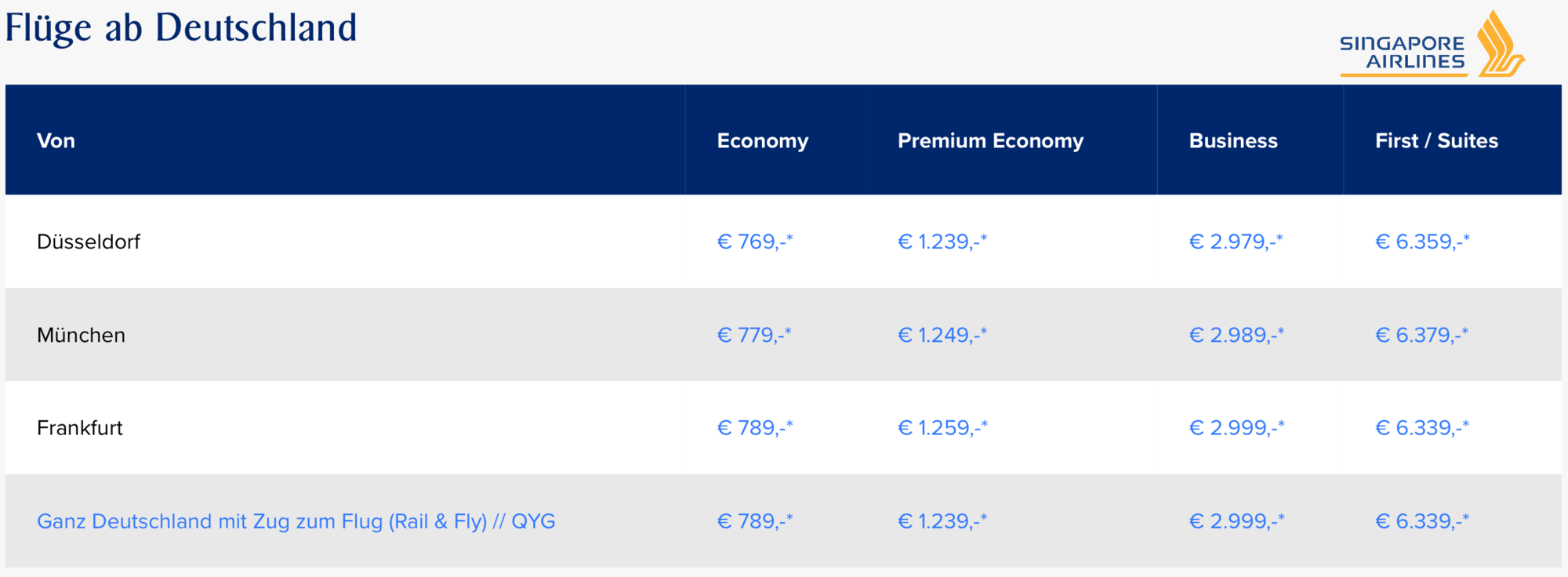Select München Economy fare € 779
Image resolution: width=1568 pixels, height=577 pixels.
[x=753, y=335]
